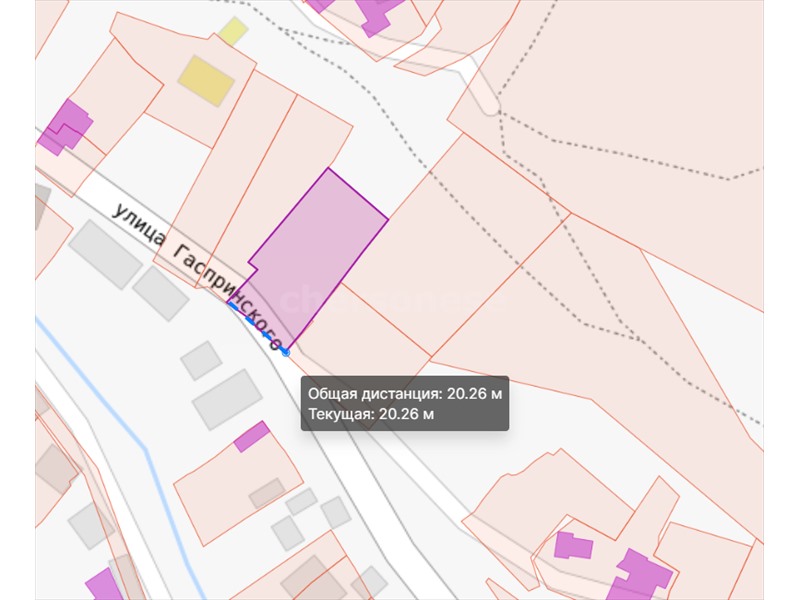The width and height of the screenshot is (800, 600).
Task: Click the magenta building at far left
Action: click(66, 126)
